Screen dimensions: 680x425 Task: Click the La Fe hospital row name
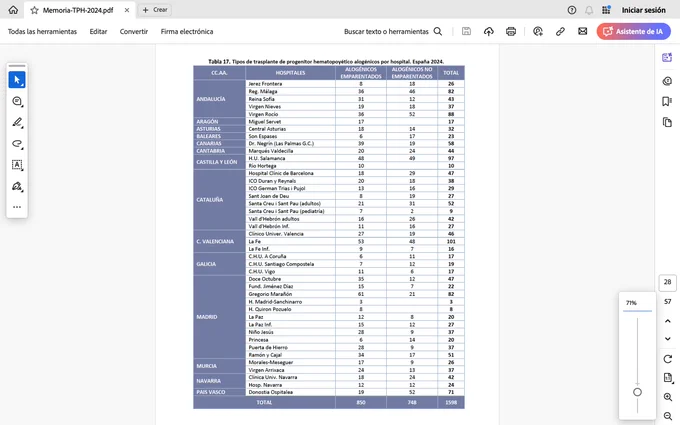254,241
